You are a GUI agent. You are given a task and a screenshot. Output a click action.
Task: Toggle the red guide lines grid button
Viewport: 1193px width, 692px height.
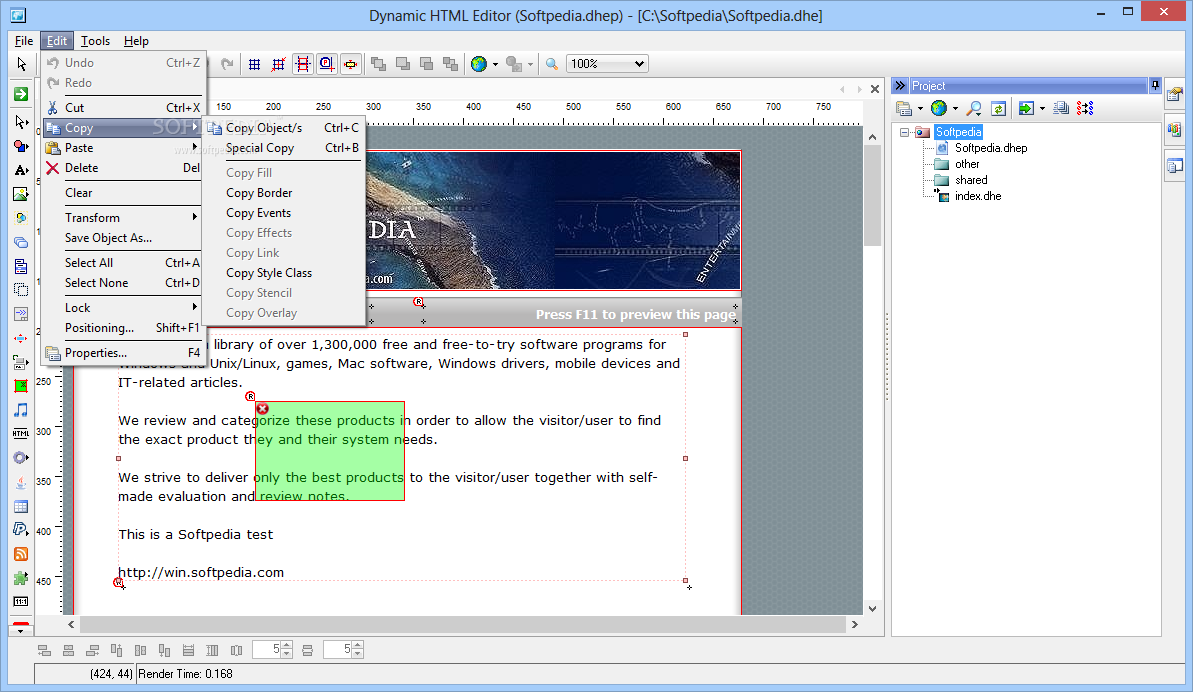[x=303, y=65]
